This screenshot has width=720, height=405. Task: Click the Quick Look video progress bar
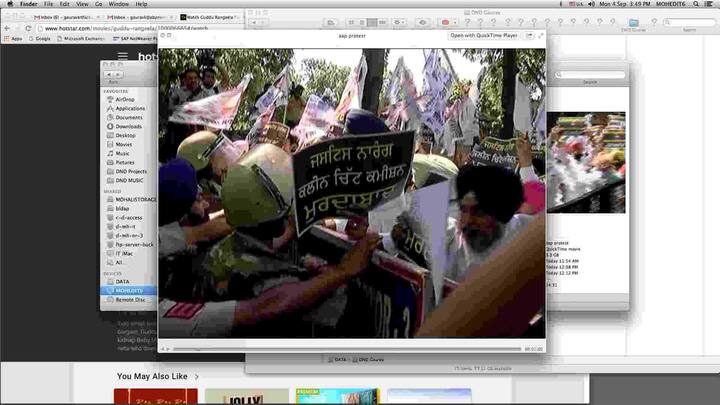(x=347, y=349)
